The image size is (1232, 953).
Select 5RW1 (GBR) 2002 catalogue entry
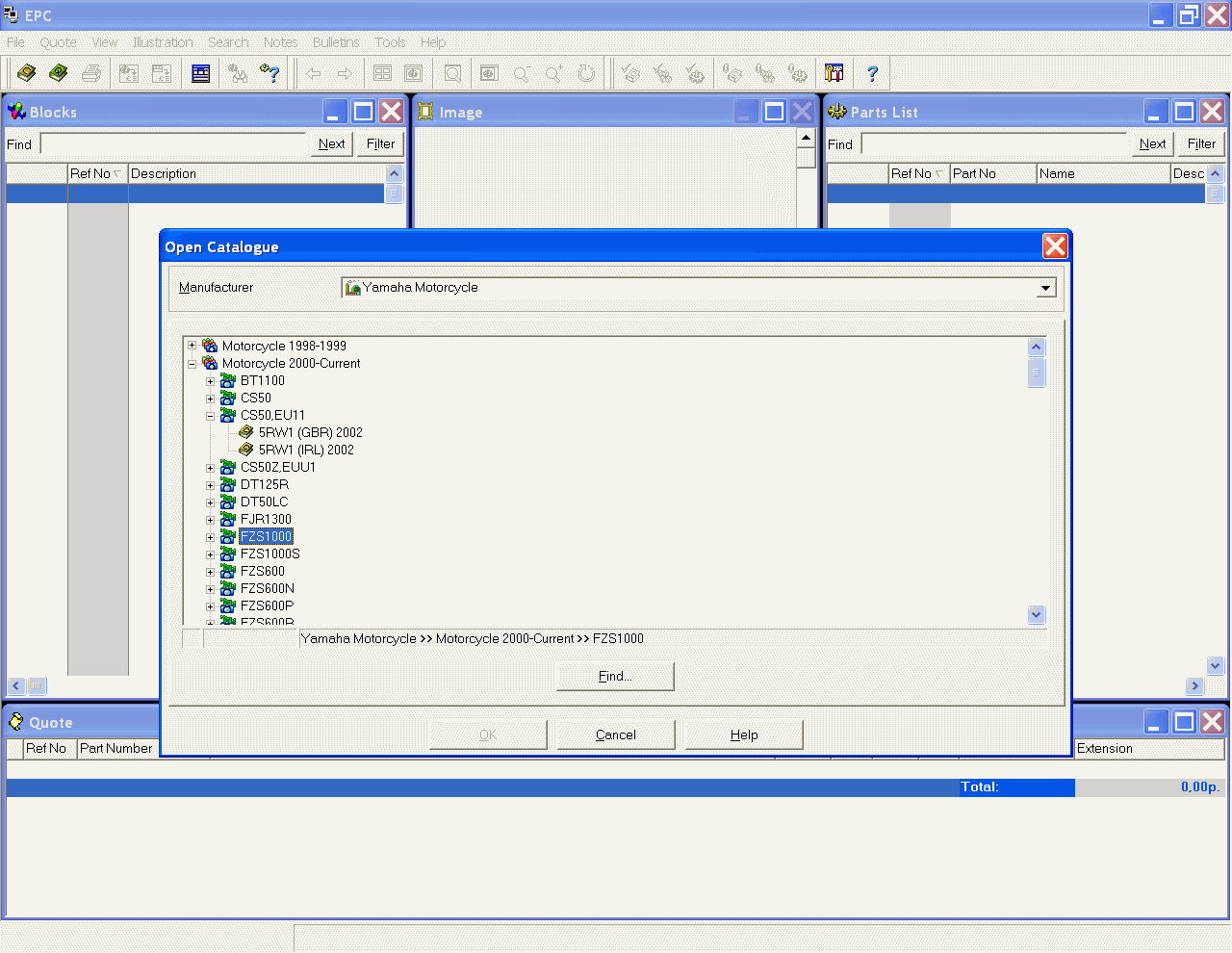[x=310, y=432]
